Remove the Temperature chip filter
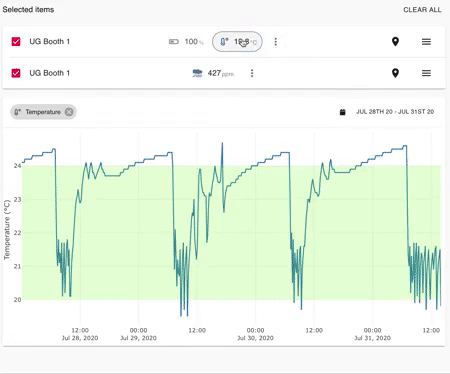Screen dimensions: 450x374 click(69, 112)
